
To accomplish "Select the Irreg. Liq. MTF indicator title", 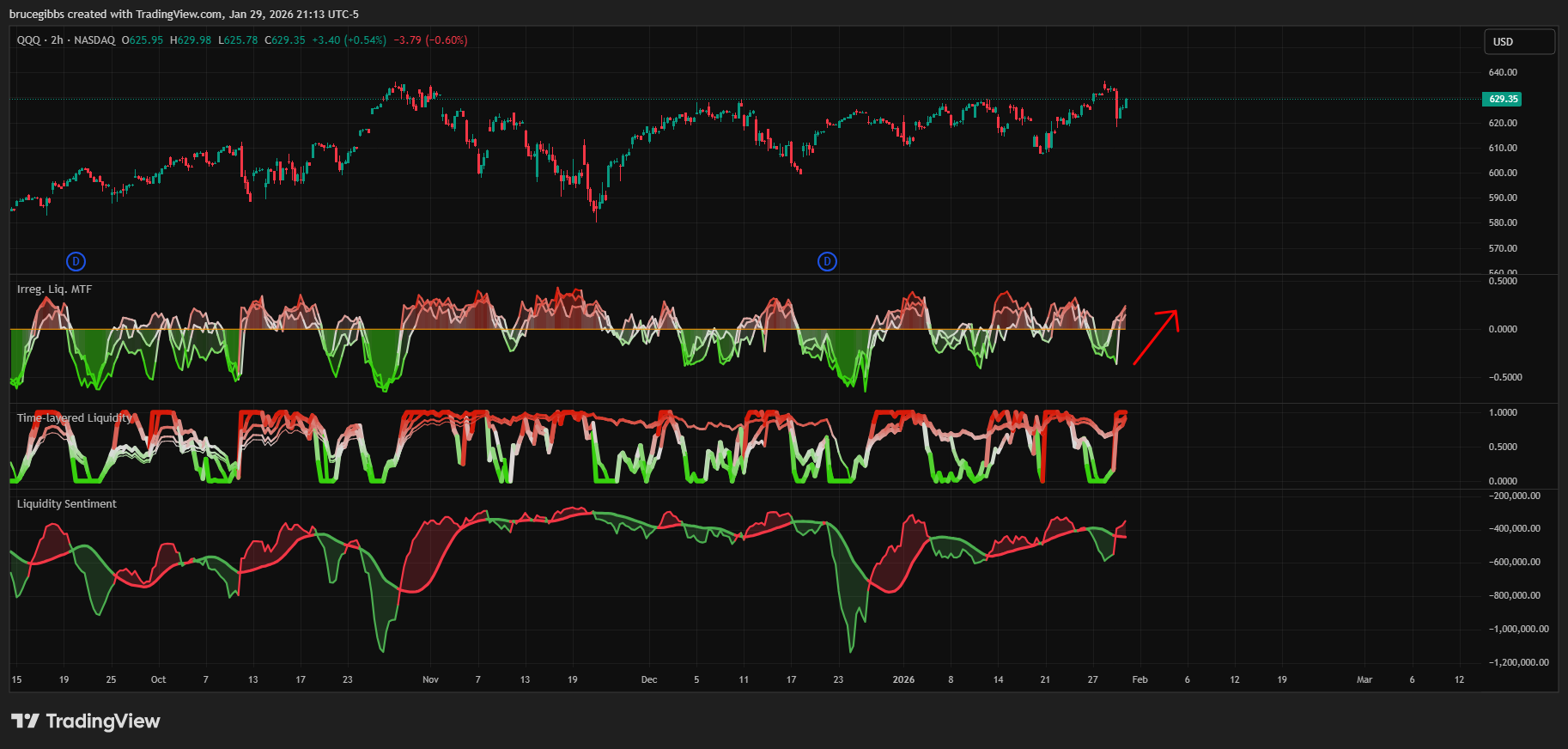I will 54,289.
